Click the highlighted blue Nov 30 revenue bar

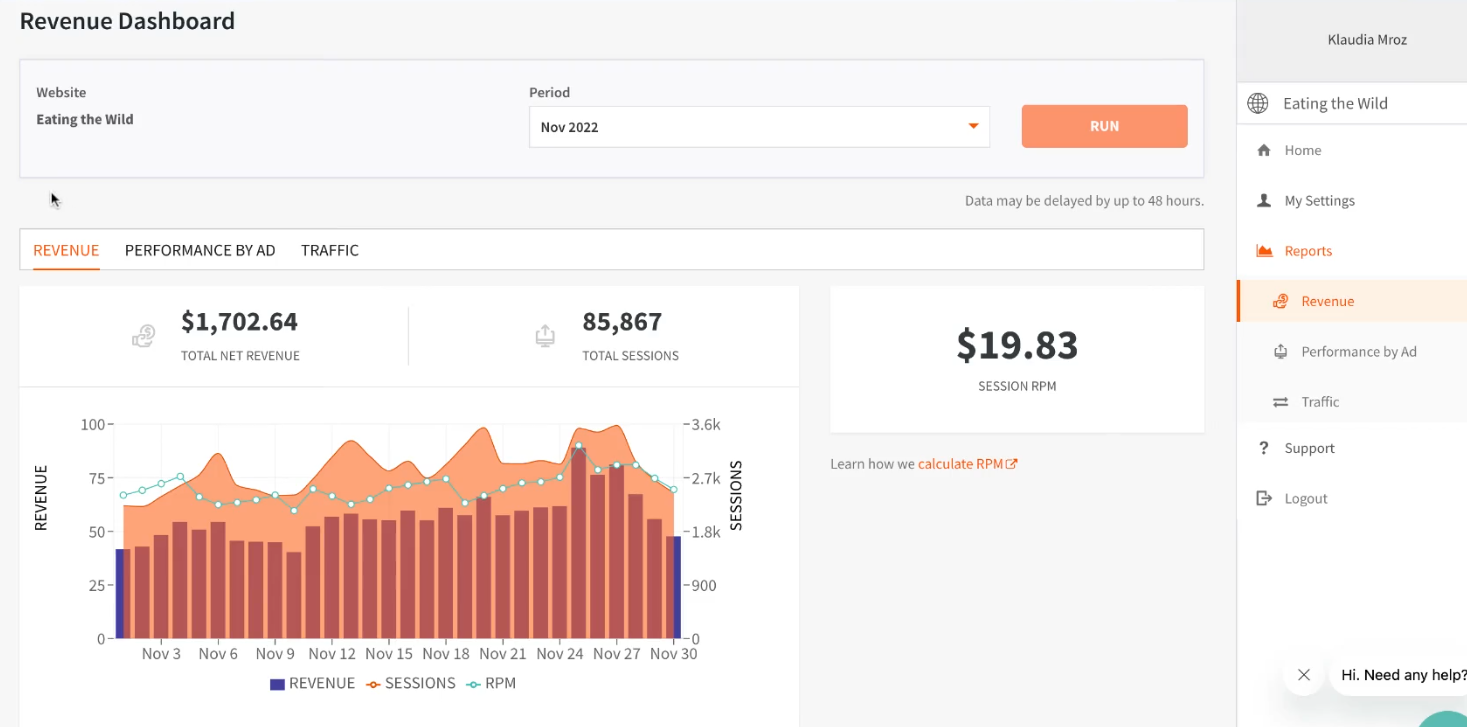(x=676, y=588)
